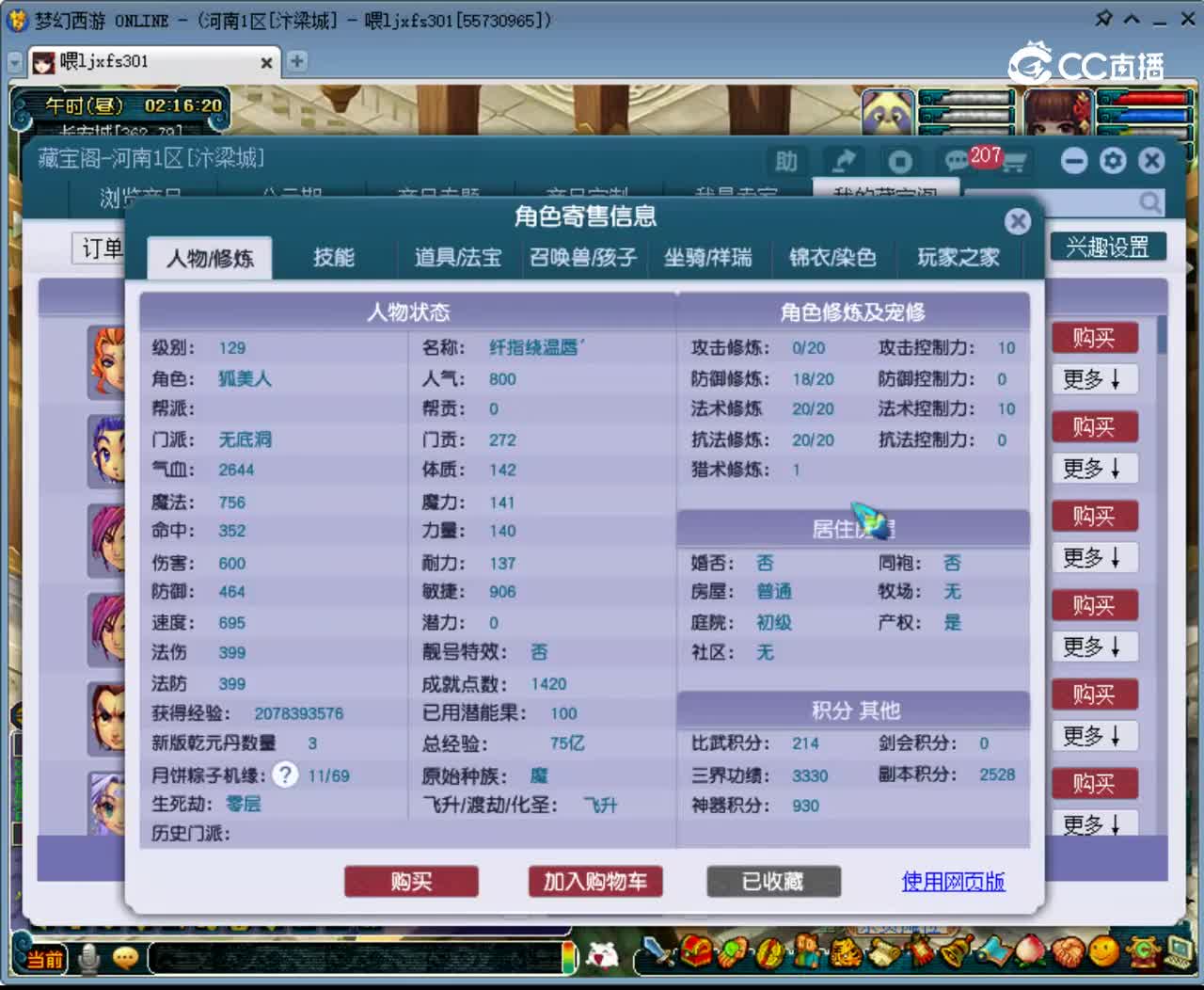
Task: Click the 当前 chat channel button
Action: click(x=44, y=959)
